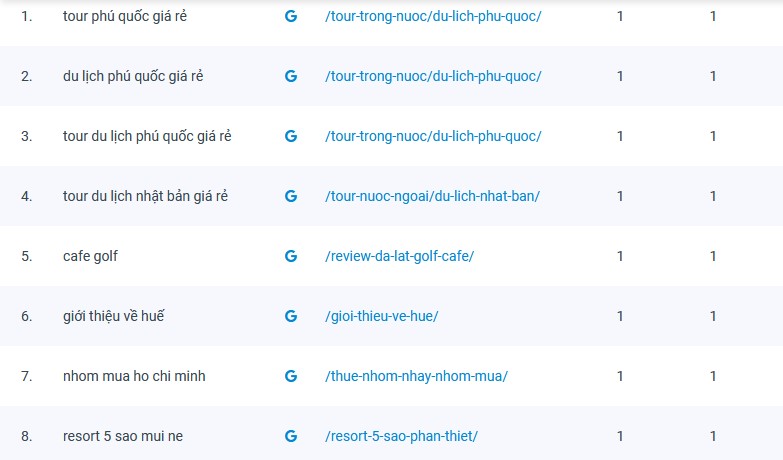
Task: Click Google icon in 'cafe golf' row
Action: click(291, 256)
